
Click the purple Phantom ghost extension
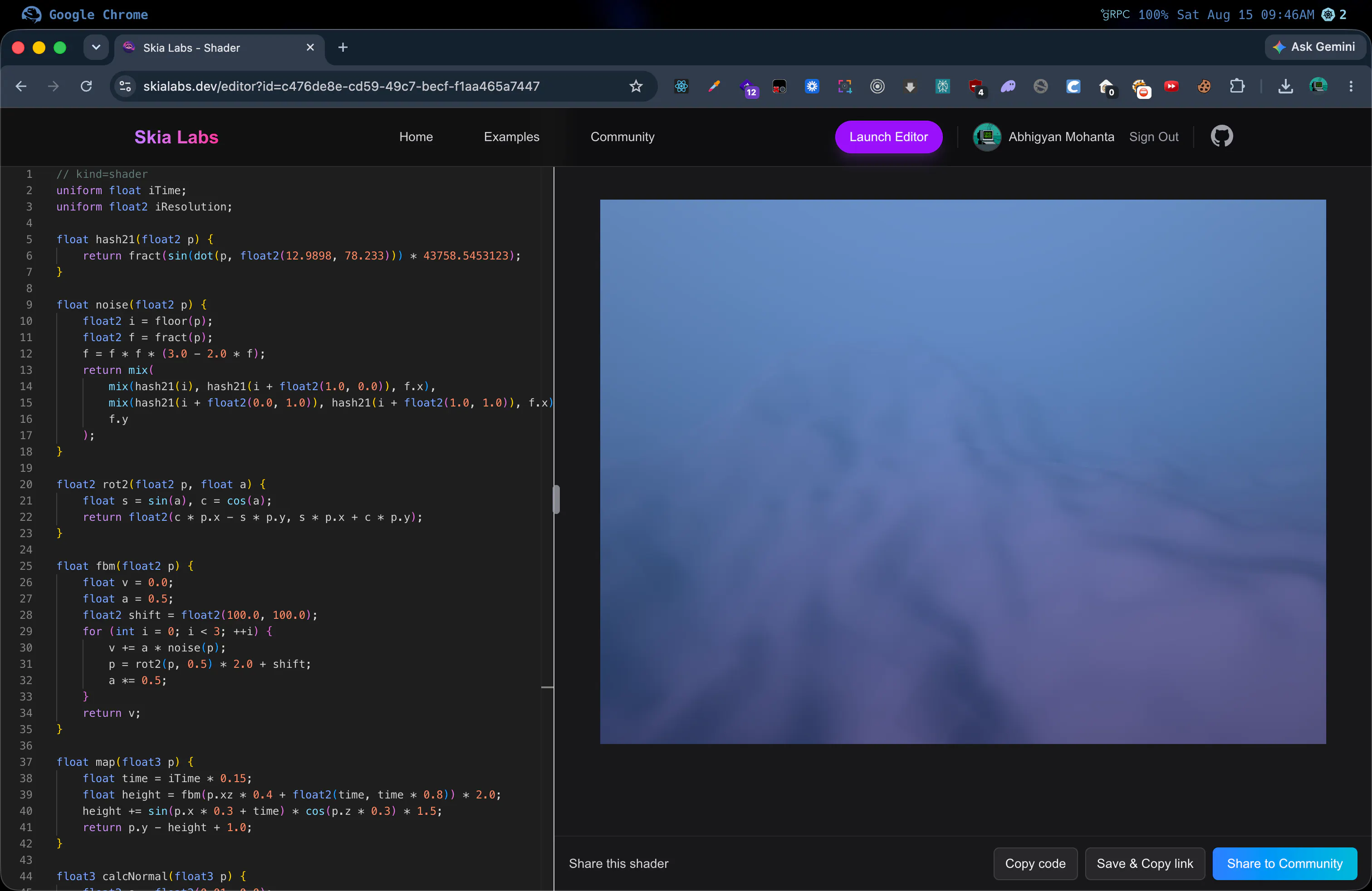1008,87
